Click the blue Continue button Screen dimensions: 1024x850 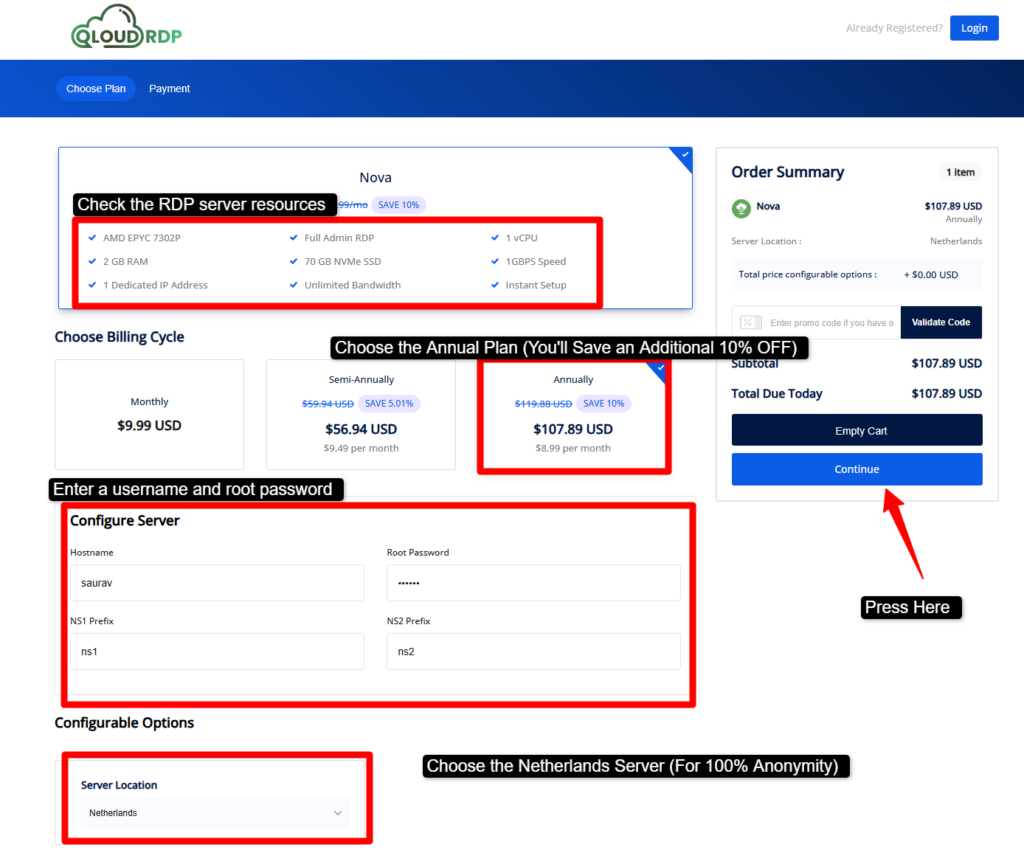coord(857,469)
